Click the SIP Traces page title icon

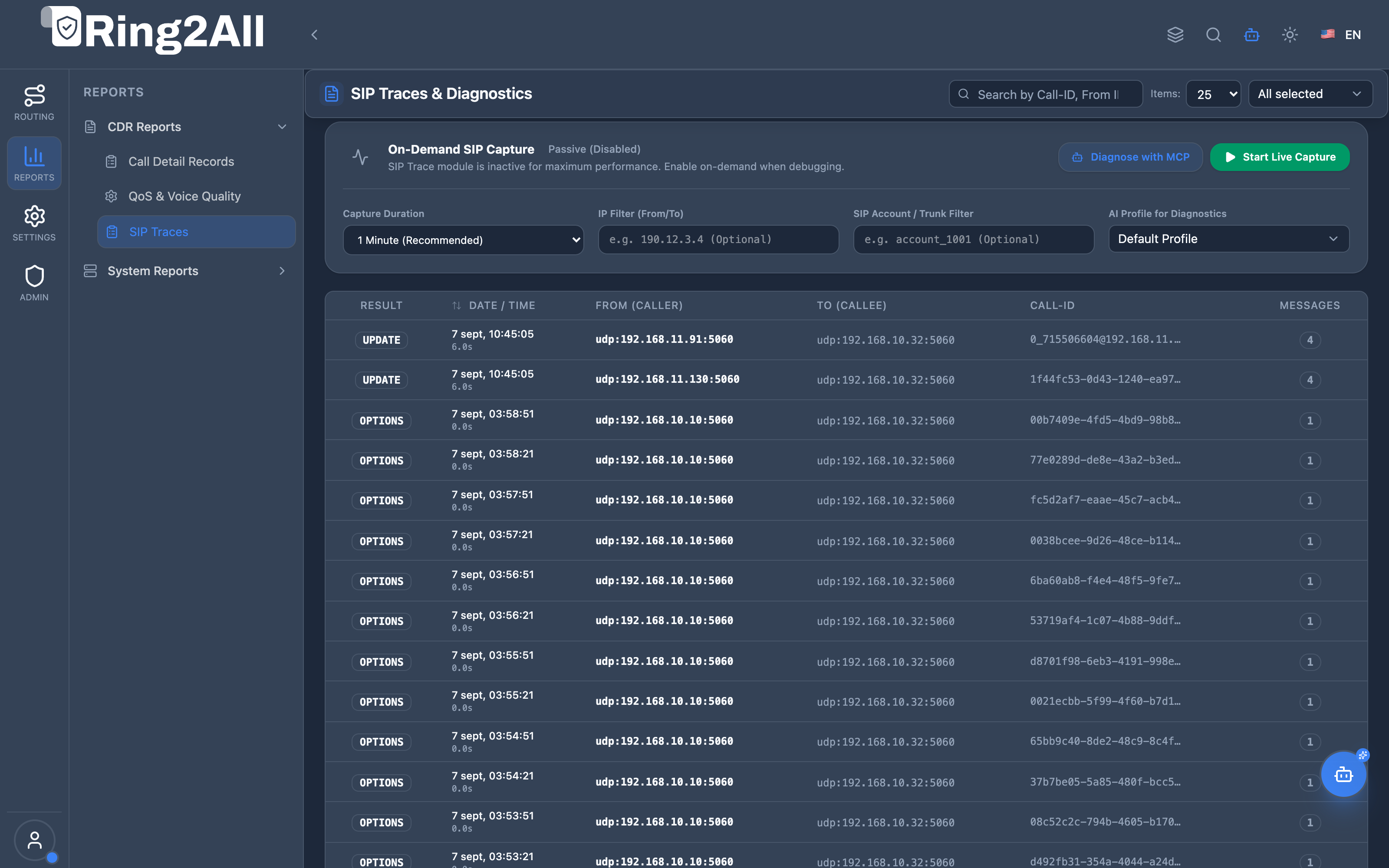[x=331, y=94]
